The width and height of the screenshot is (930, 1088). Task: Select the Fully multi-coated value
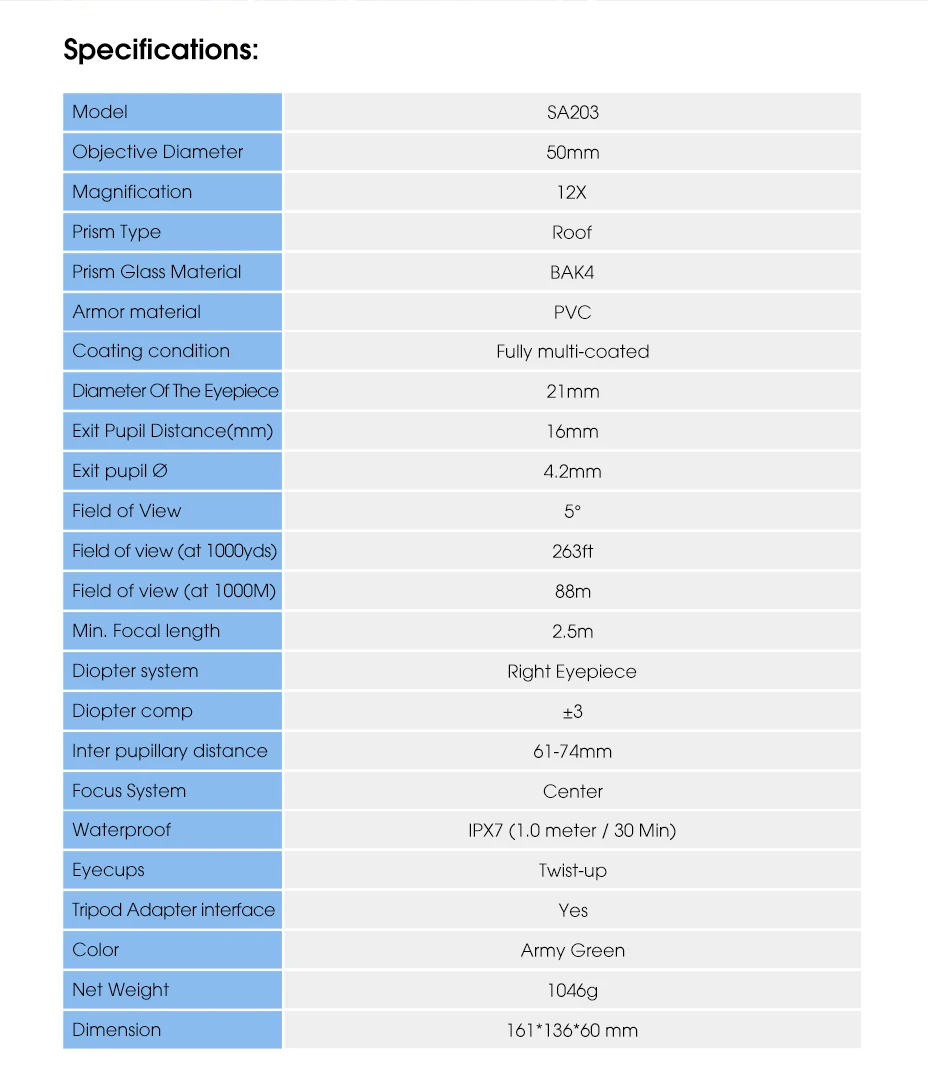coord(572,352)
